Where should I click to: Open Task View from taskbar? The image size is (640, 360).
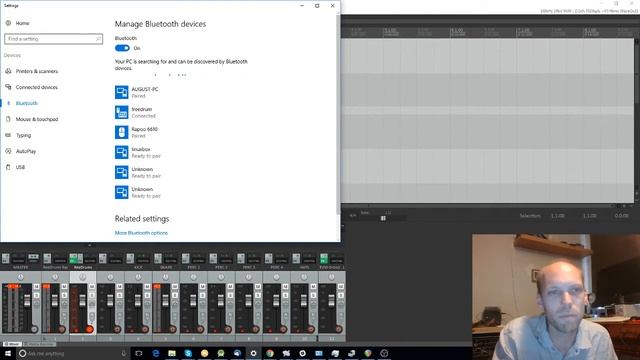[x=139, y=353]
